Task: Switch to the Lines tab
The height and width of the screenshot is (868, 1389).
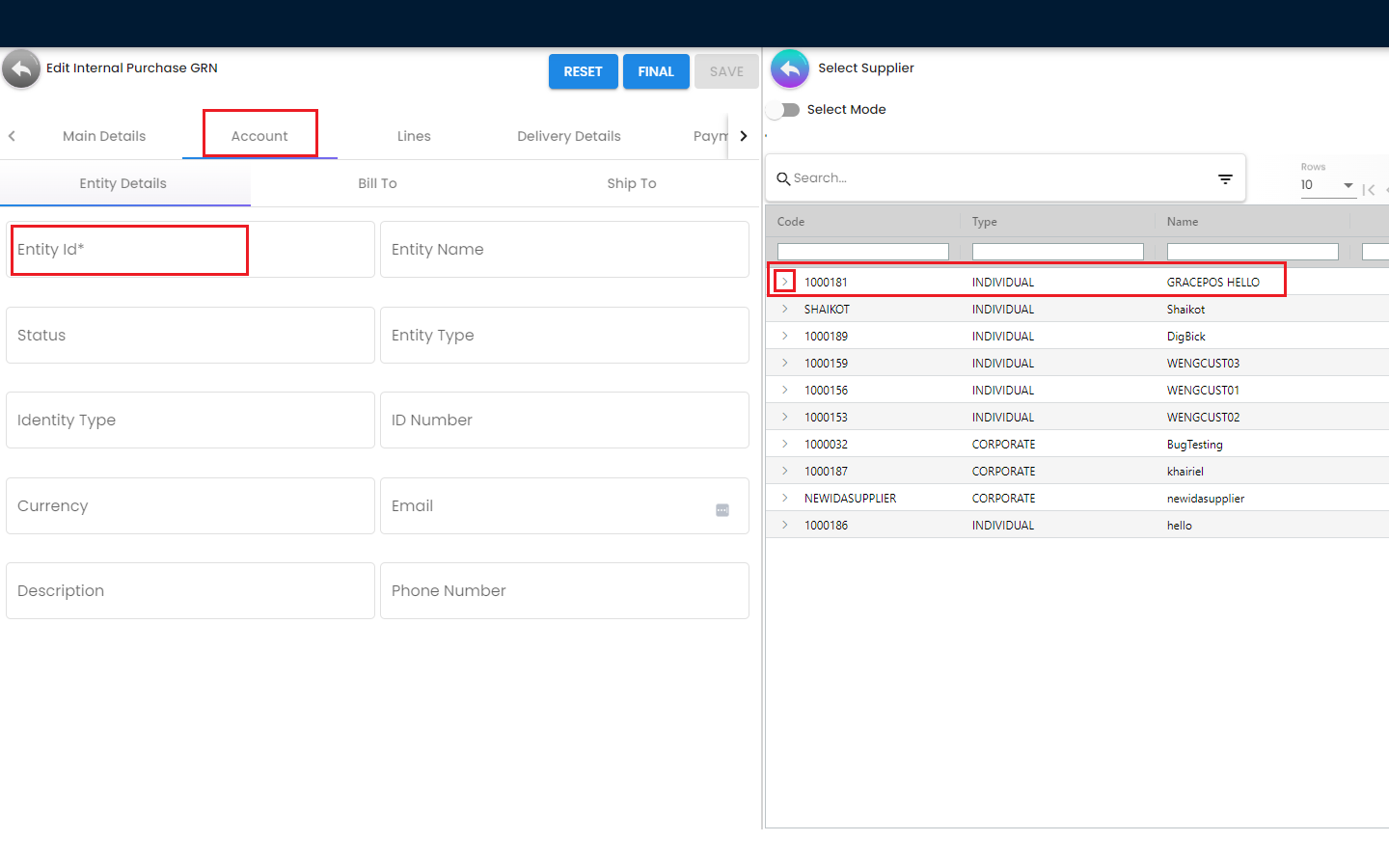Action: [414, 136]
